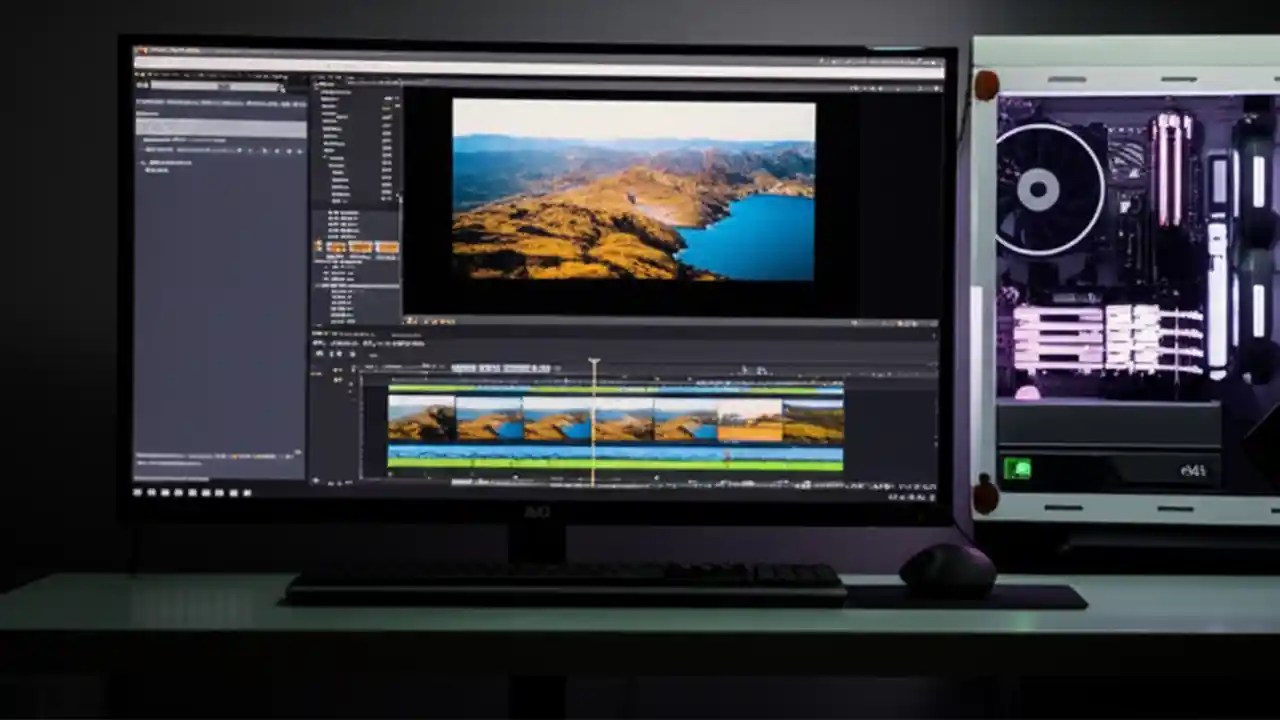Viewport: 1280px width, 720px height.
Task: Select the Selection tool in the timeline toolbar
Action: point(318,352)
